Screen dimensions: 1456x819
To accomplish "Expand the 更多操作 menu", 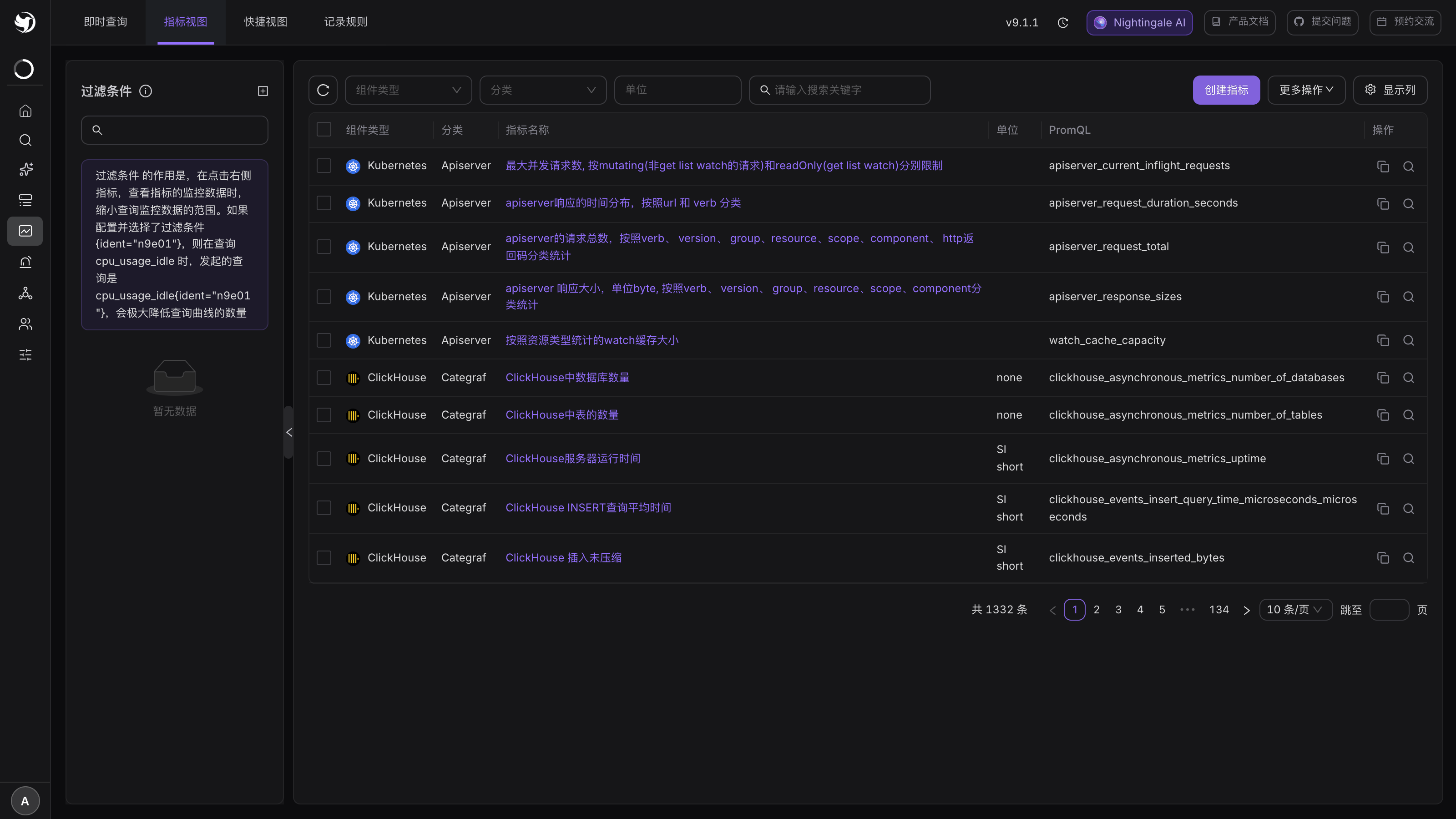I will click(1306, 90).
